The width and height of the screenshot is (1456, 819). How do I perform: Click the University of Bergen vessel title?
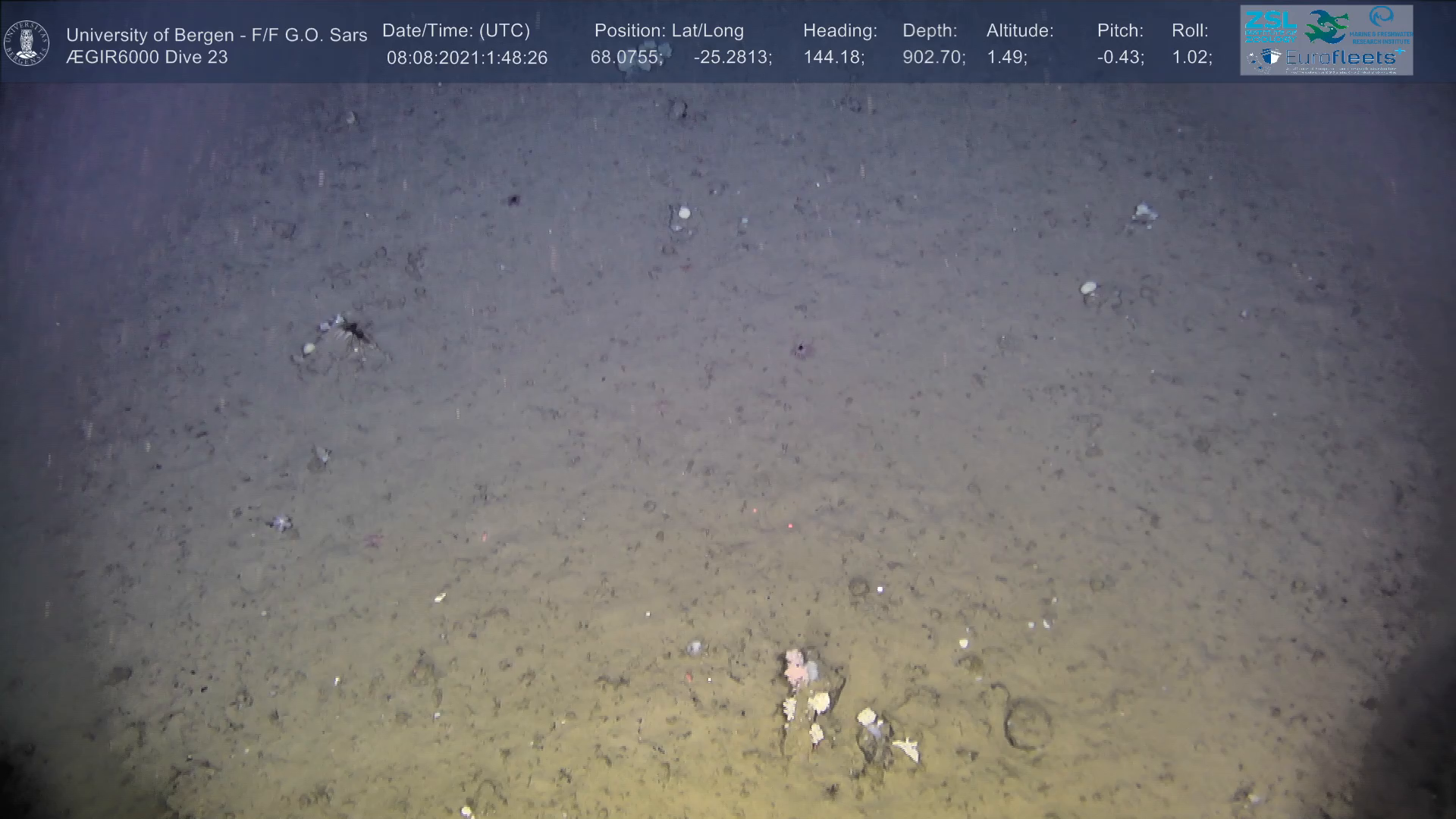pos(216,35)
